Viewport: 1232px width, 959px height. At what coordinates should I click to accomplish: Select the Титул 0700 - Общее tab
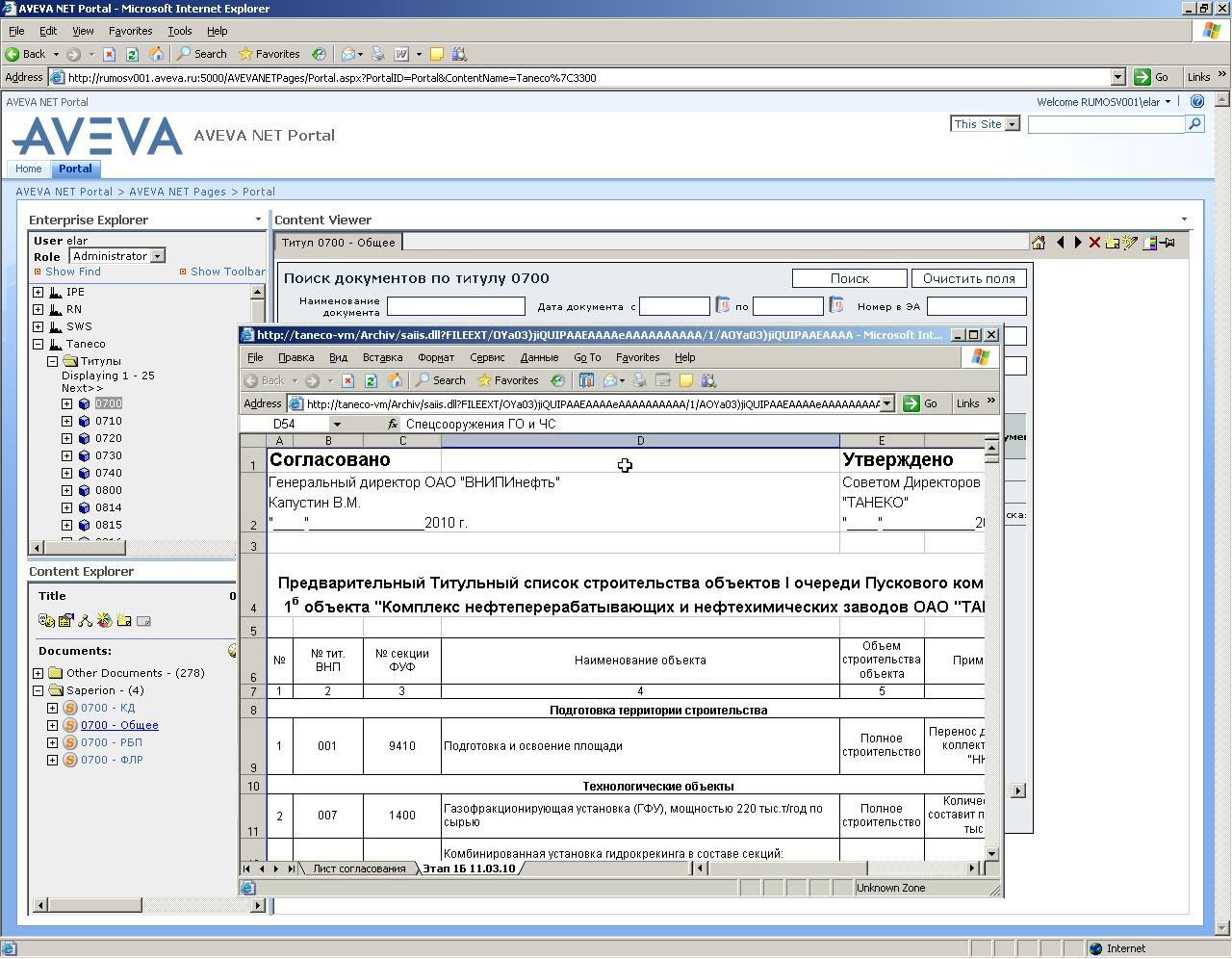pyautogui.click(x=340, y=242)
